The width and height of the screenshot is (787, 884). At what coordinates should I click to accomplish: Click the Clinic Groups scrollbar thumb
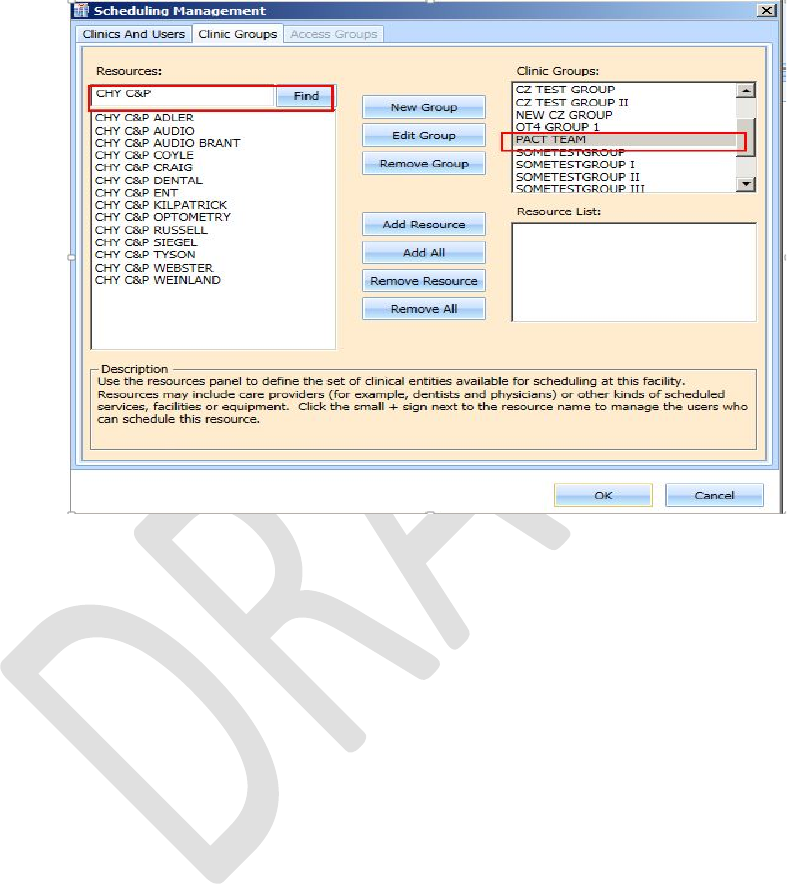tap(746, 137)
